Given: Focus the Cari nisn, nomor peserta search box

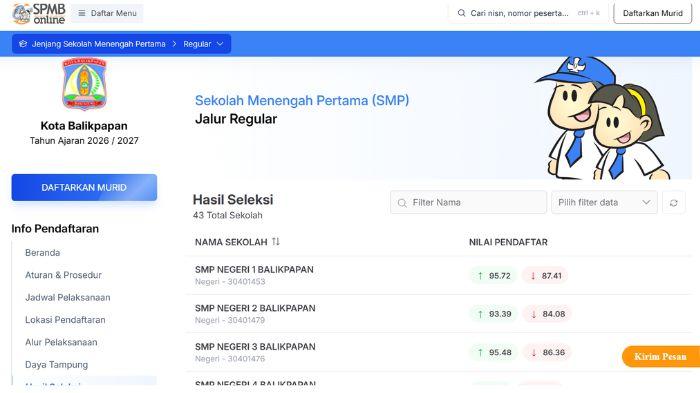Looking at the screenshot, I should (529, 13).
